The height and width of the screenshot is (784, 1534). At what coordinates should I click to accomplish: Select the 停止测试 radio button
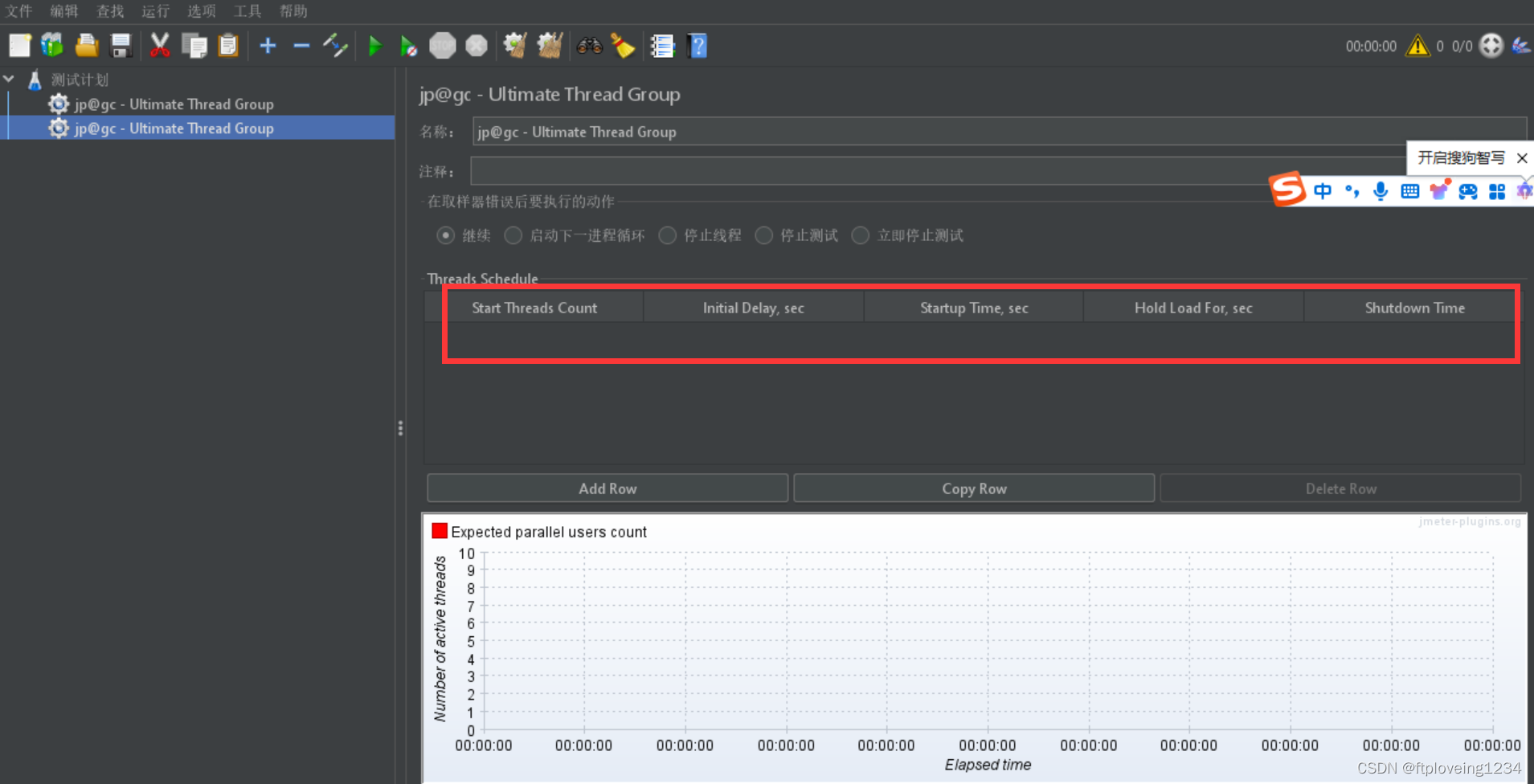point(764,235)
